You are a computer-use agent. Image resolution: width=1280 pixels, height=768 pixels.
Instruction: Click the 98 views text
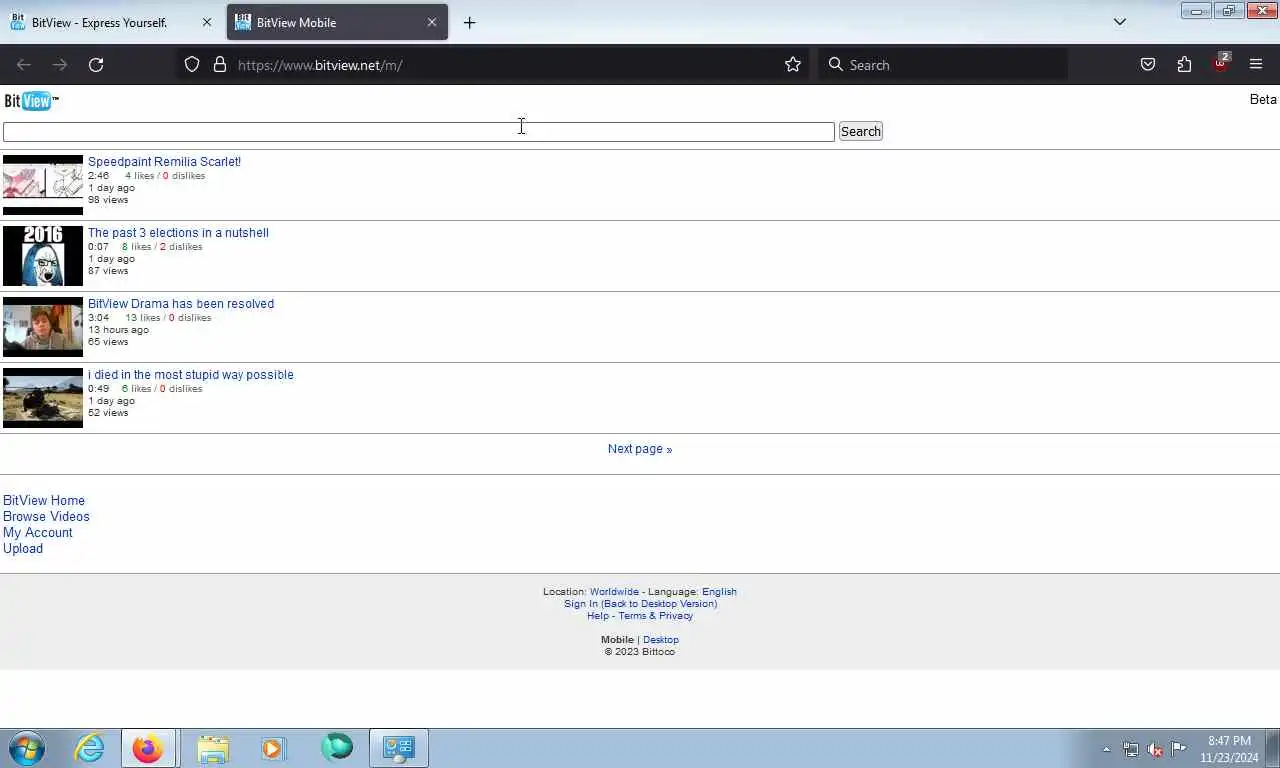(x=108, y=200)
